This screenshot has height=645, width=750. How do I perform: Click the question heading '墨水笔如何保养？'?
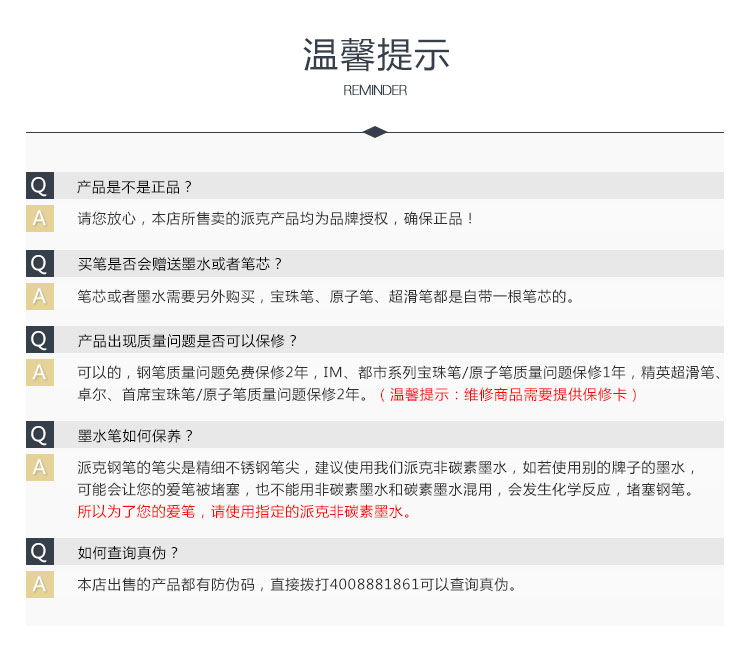coord(135,436)
